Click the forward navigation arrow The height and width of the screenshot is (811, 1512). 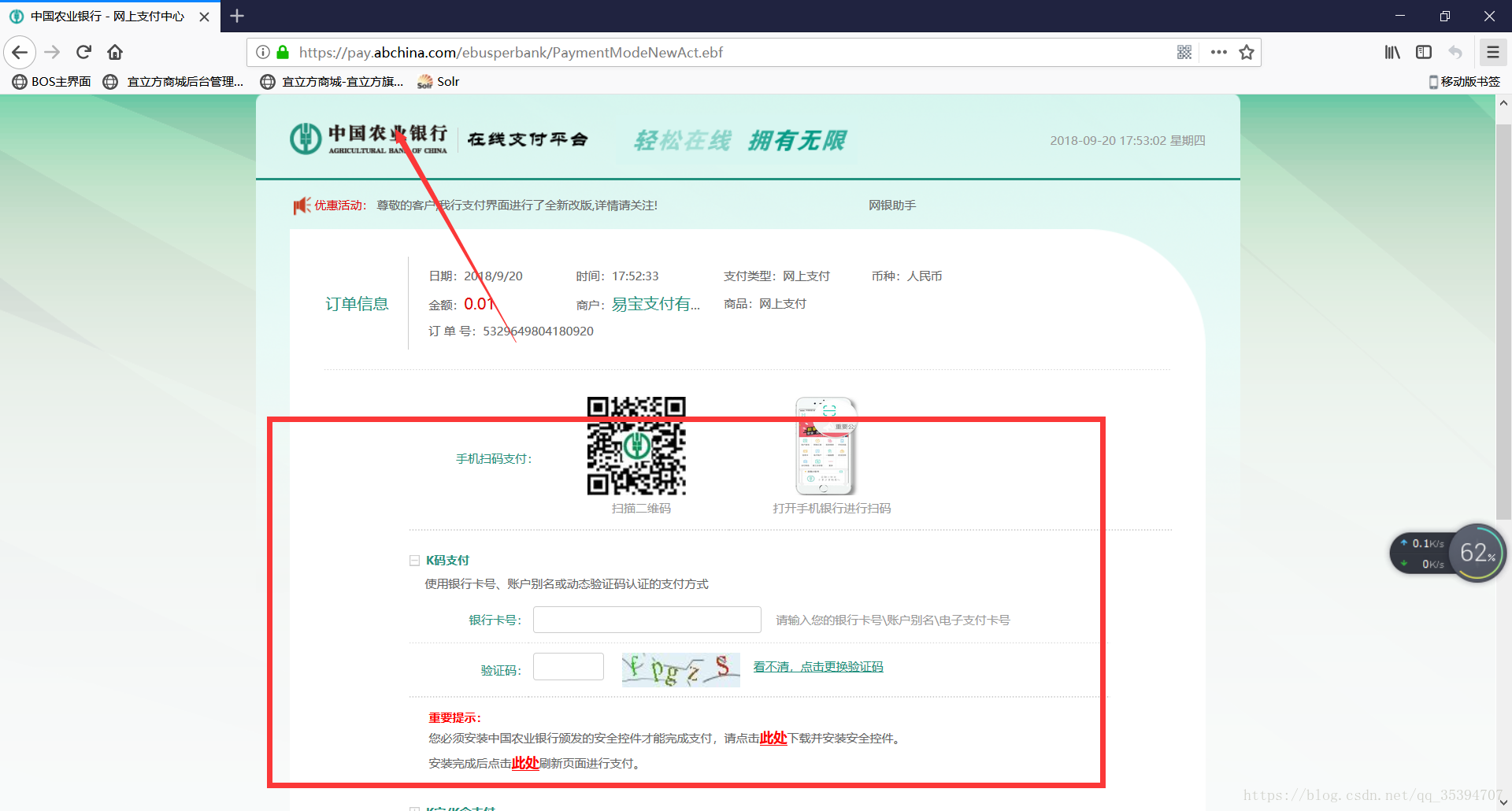click(x=52, y=52)
